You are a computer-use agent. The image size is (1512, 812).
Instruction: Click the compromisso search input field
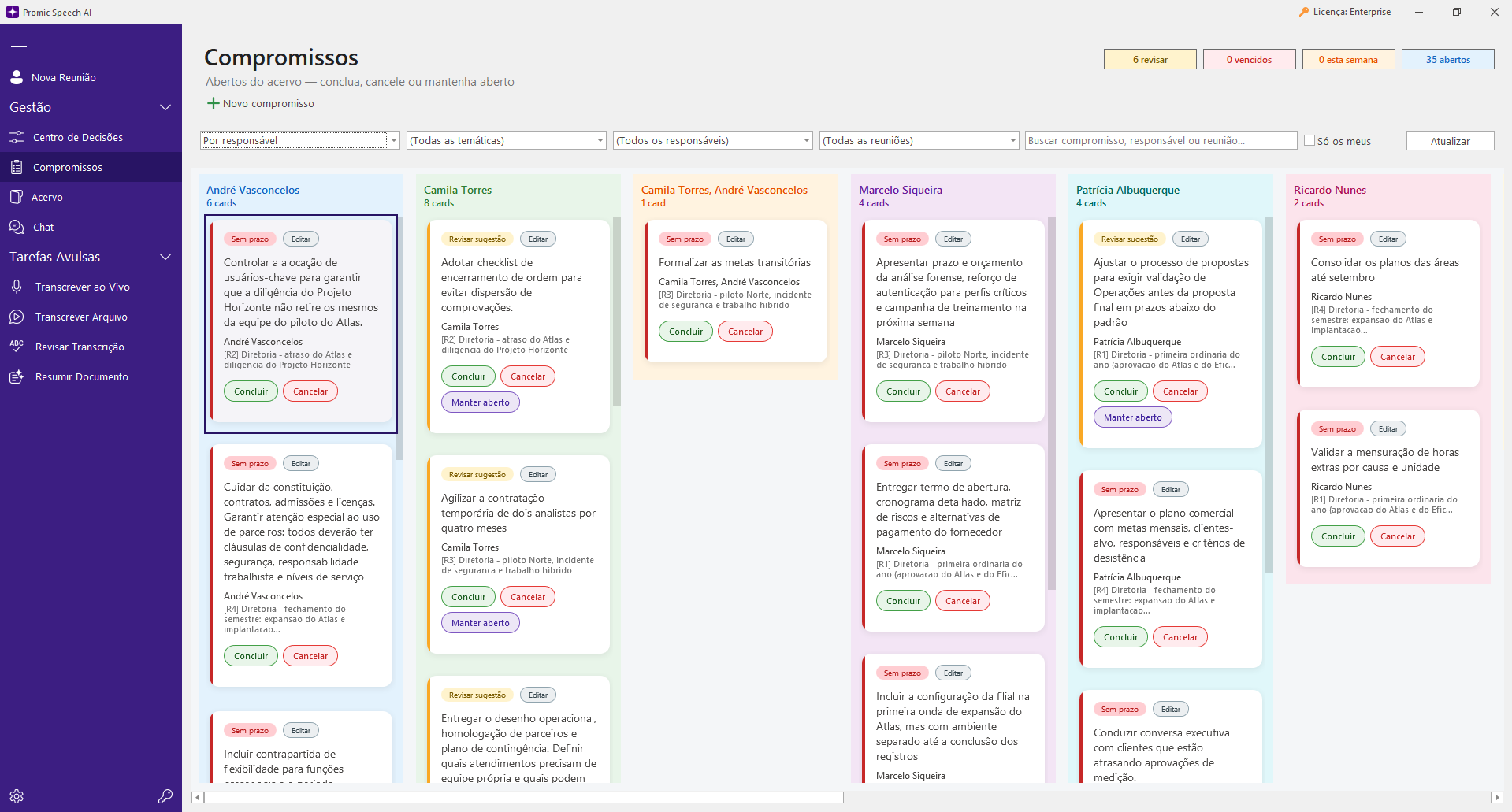point(1161,140)
